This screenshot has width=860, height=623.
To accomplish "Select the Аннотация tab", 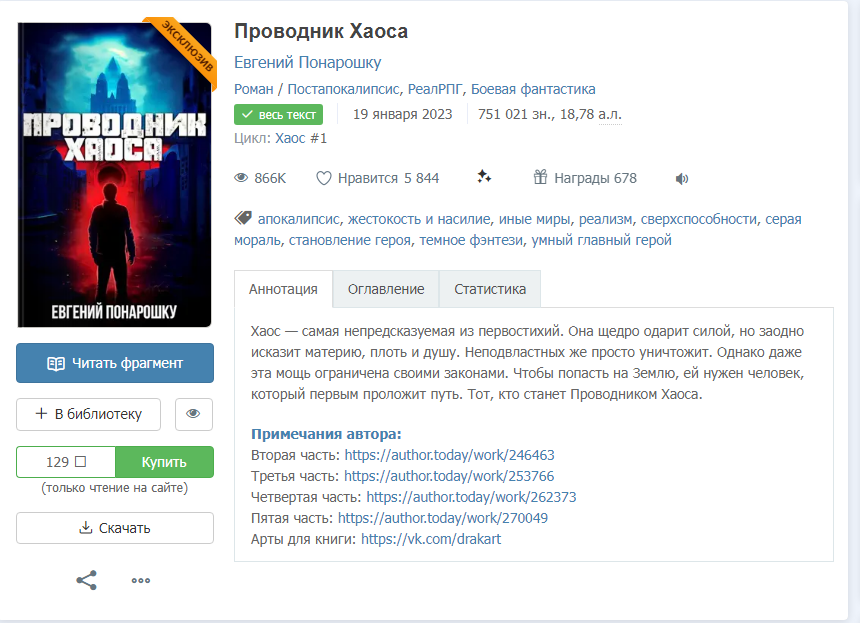I will (x=283, y=289).
